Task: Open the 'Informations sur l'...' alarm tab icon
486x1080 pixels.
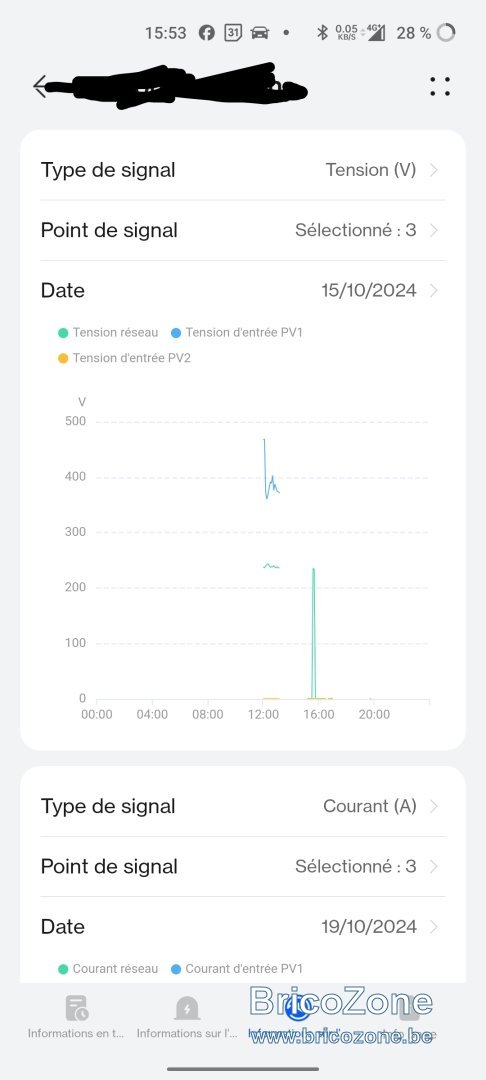Action: 187,1008
